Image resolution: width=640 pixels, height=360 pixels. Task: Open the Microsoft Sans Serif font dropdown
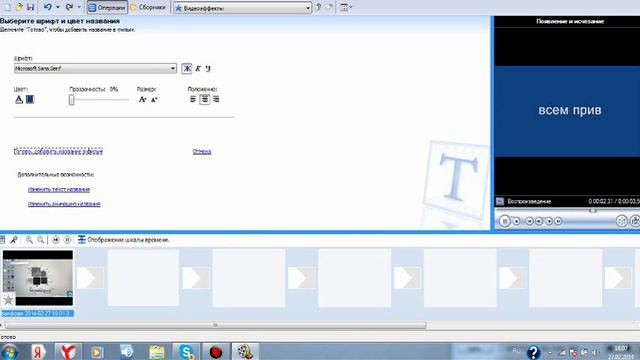(95, 68)
